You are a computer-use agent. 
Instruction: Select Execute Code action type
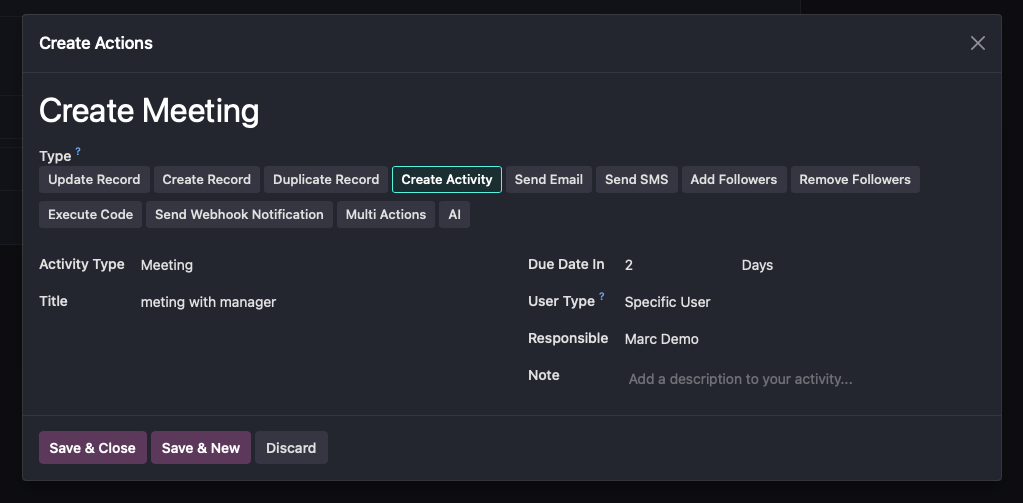(90, 215)
